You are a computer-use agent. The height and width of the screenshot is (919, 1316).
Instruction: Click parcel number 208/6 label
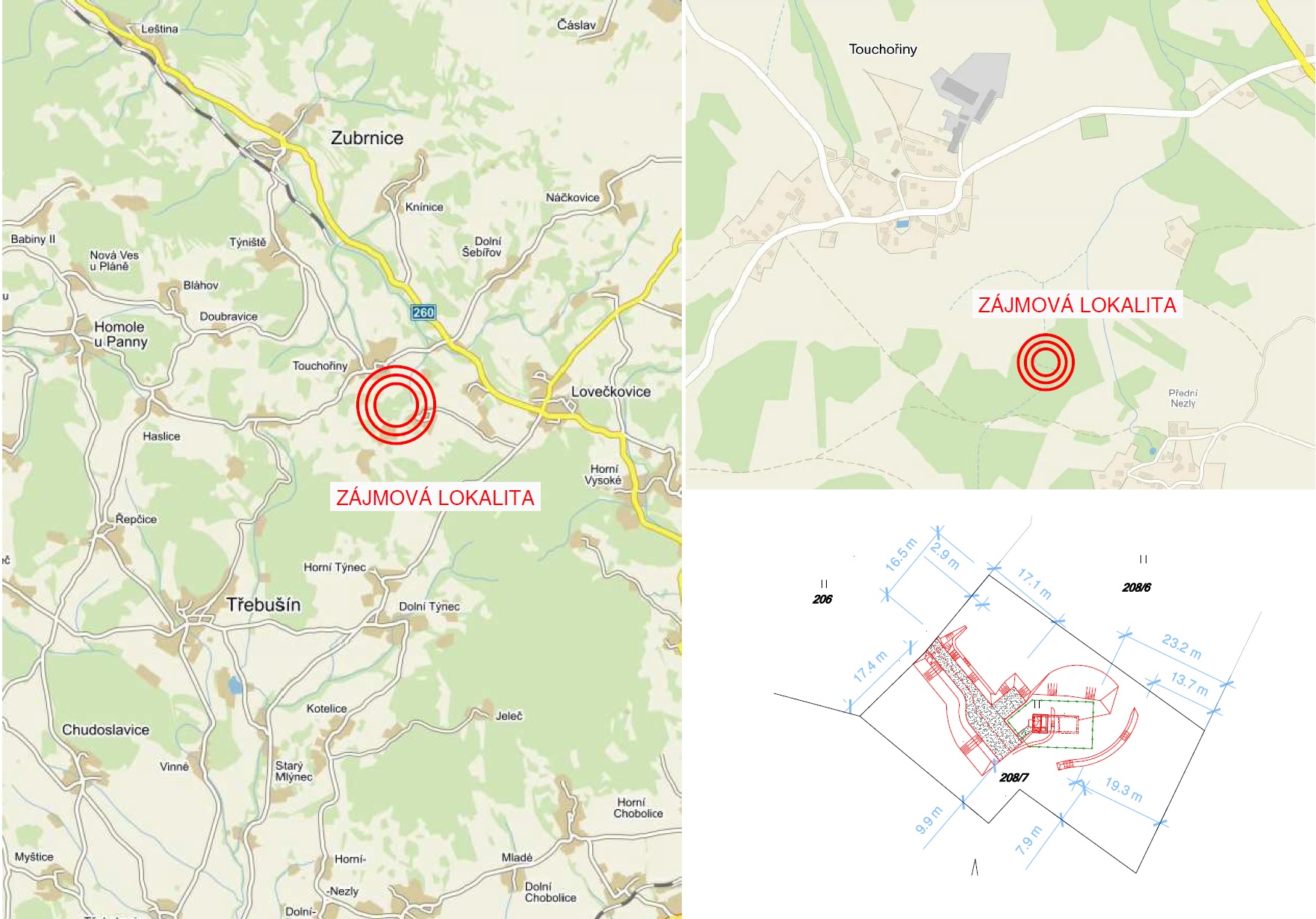(x=1136, y=587)
